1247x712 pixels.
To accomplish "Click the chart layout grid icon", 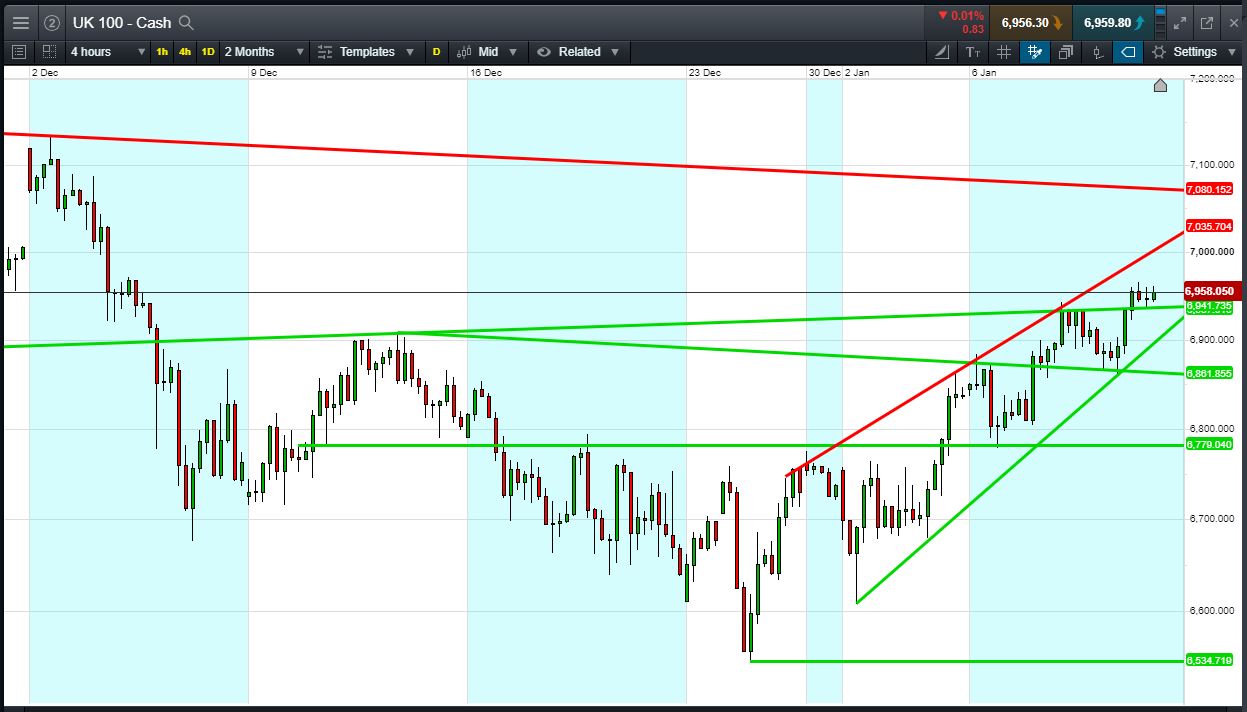I will [49, 52].
